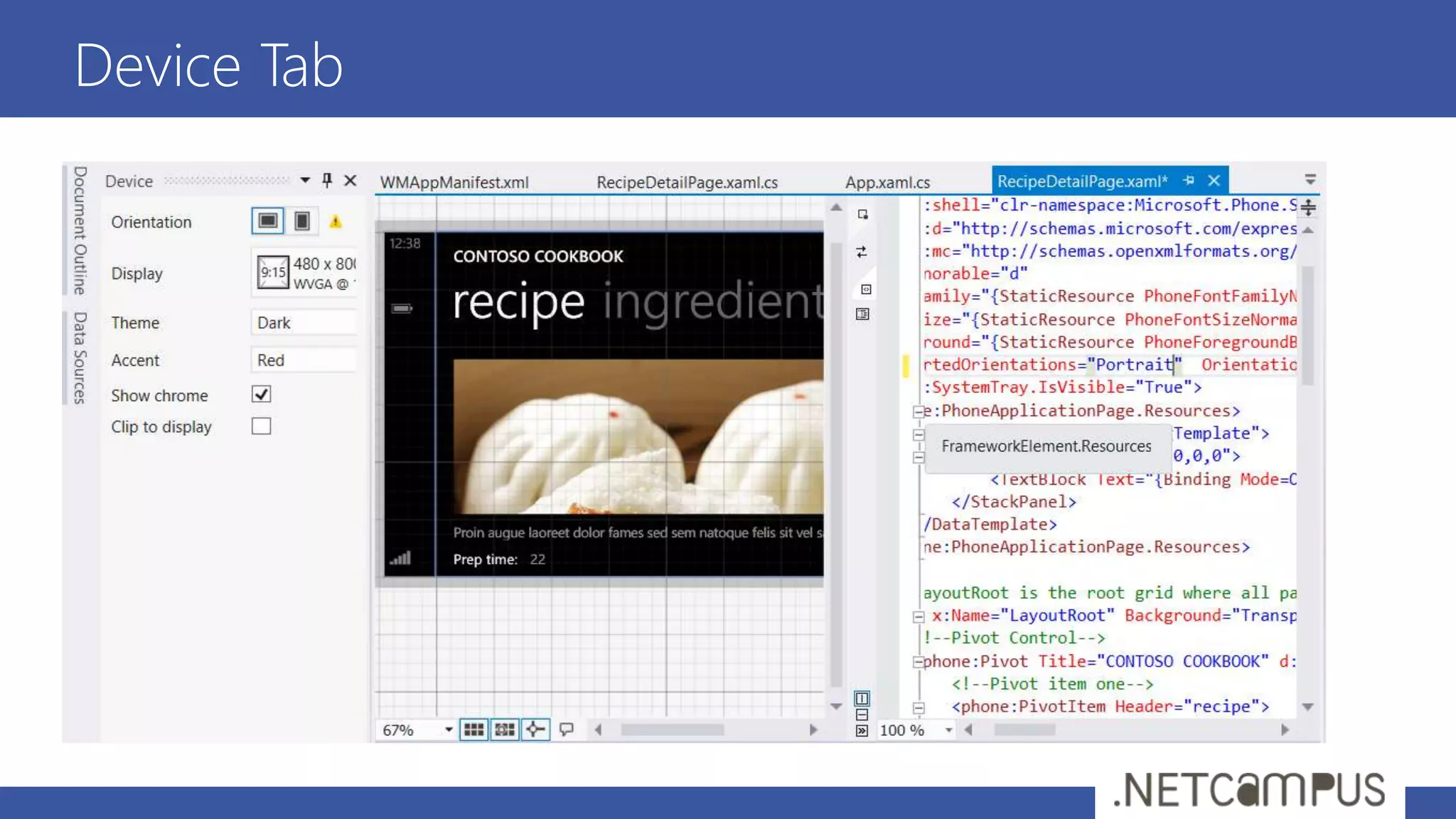Switch to the App.xaml.cs tab
The image size is (1456, 819).
click(x=887, y=182)
